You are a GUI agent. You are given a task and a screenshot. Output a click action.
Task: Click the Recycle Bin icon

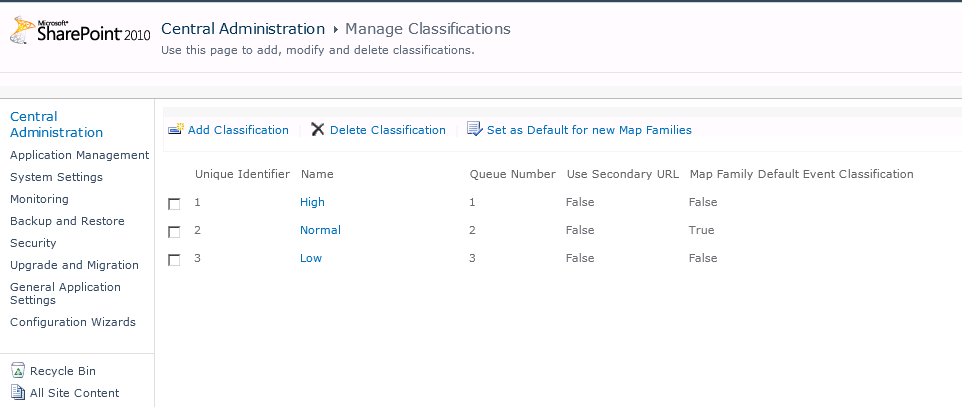pyautogui.click(x=18, y=371)
